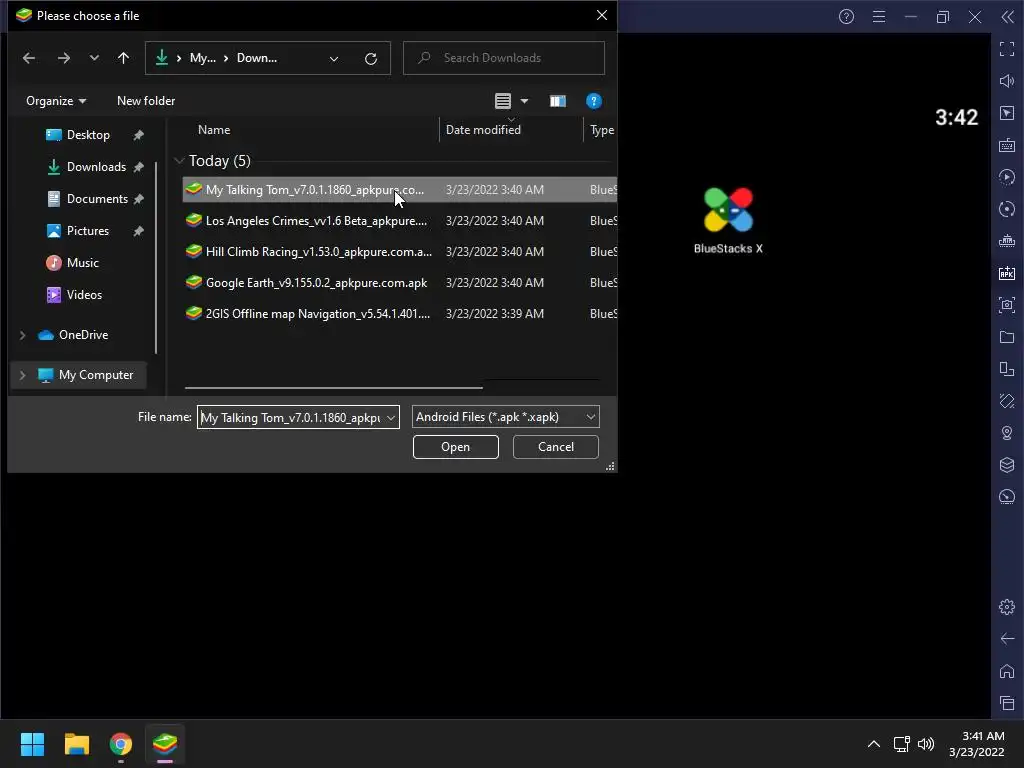Viewport: 1024px width, 768px height.
Task: Open the media folder icon in BlueStacks sidebar
Action: (1006, 337)
